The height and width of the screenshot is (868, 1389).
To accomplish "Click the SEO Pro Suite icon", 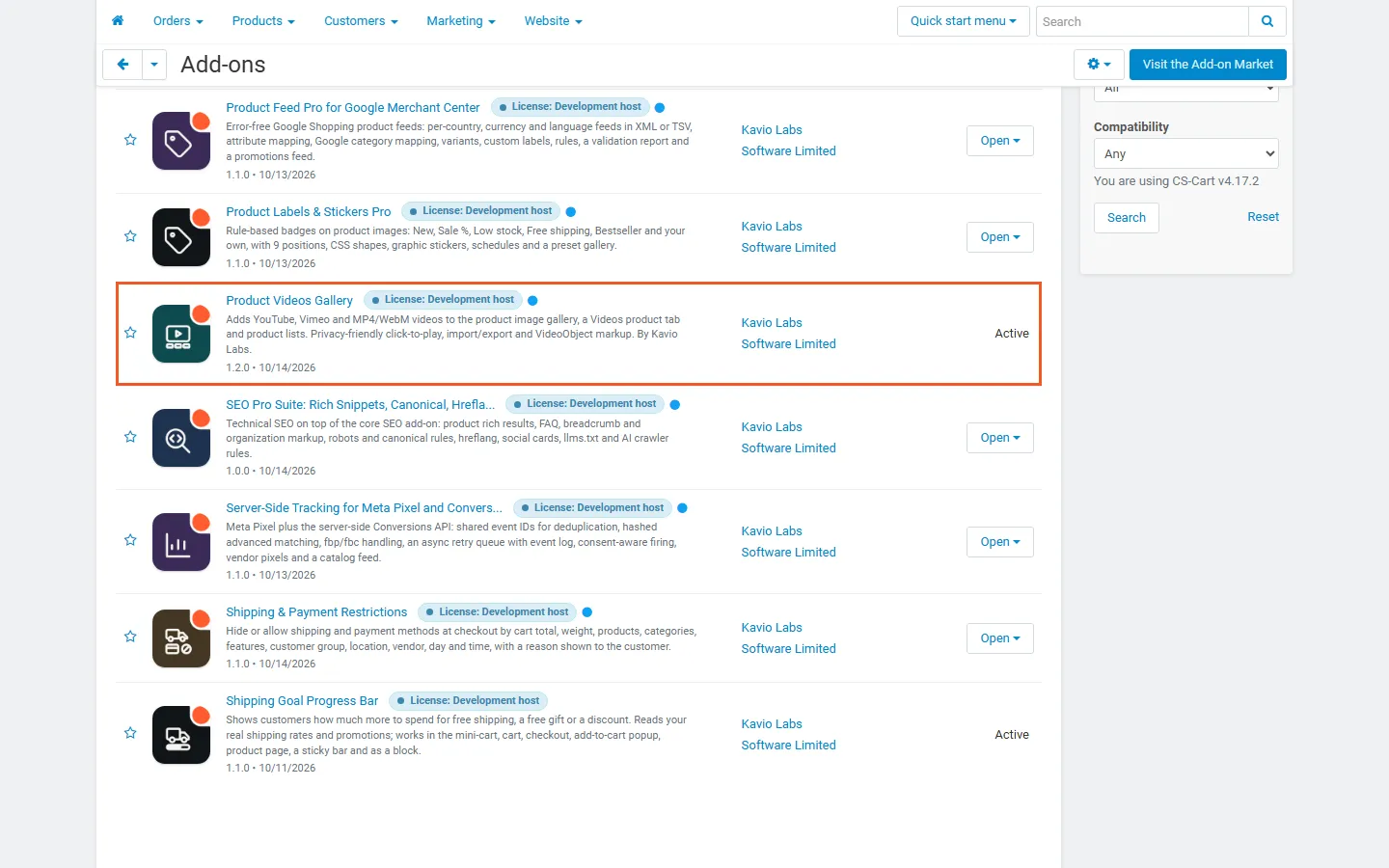I will (x=181, y=438).
